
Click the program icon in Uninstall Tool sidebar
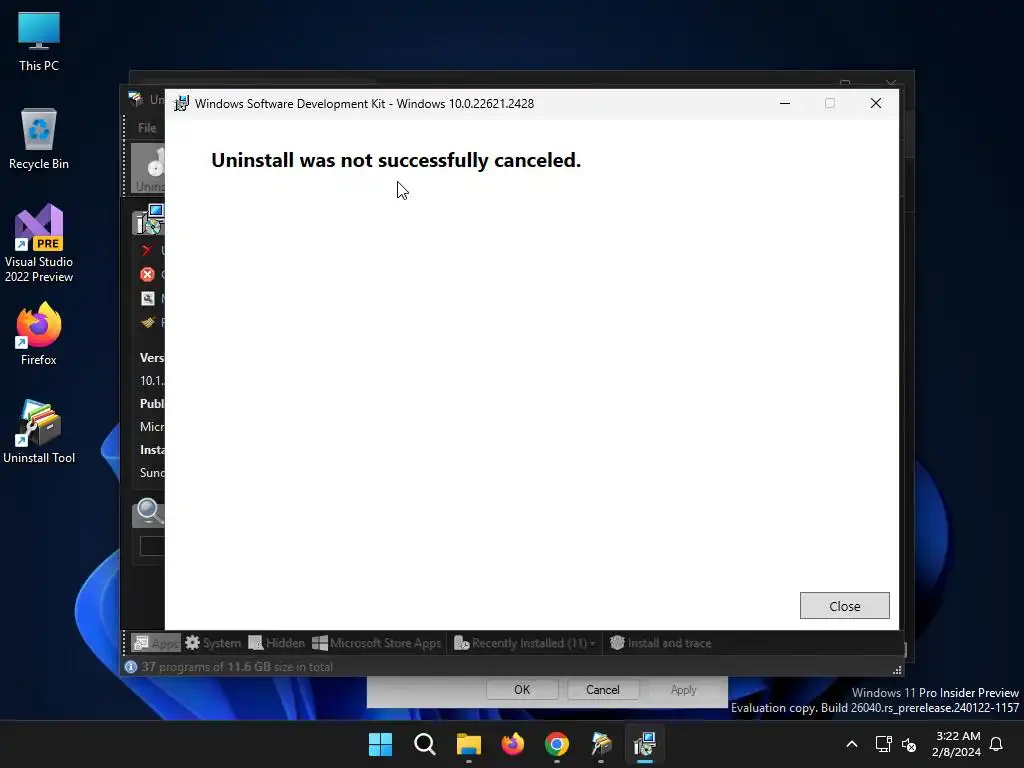149,219
